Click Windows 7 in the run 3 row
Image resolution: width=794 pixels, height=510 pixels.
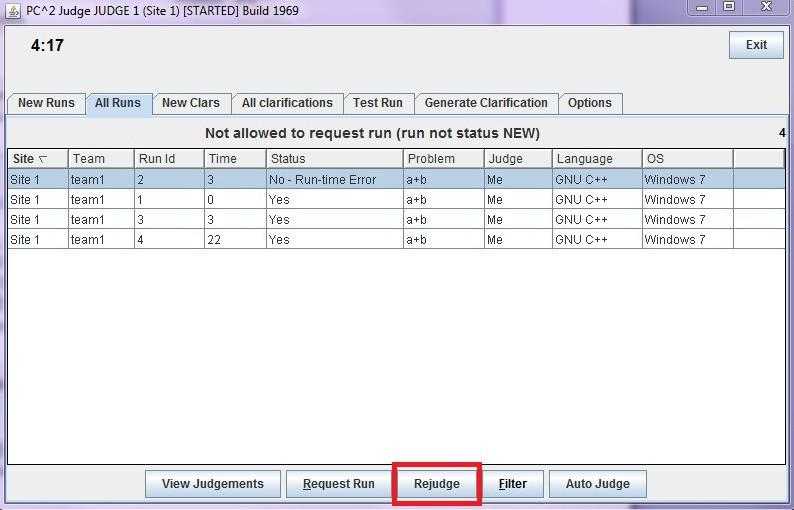click(688, 219)
